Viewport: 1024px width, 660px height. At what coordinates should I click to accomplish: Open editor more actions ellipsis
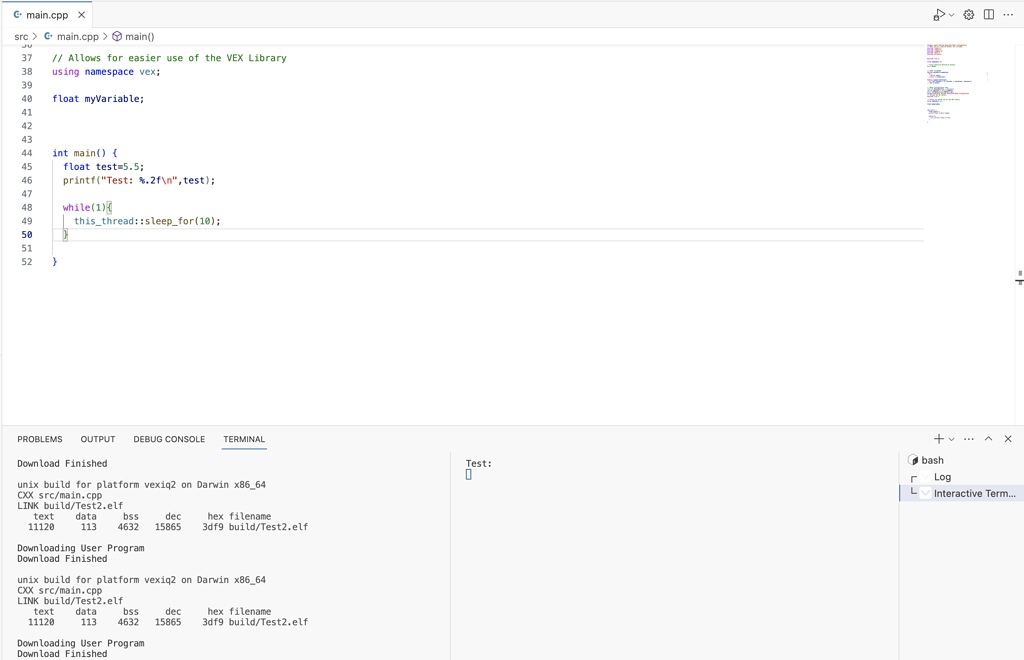click(1008, 14)
